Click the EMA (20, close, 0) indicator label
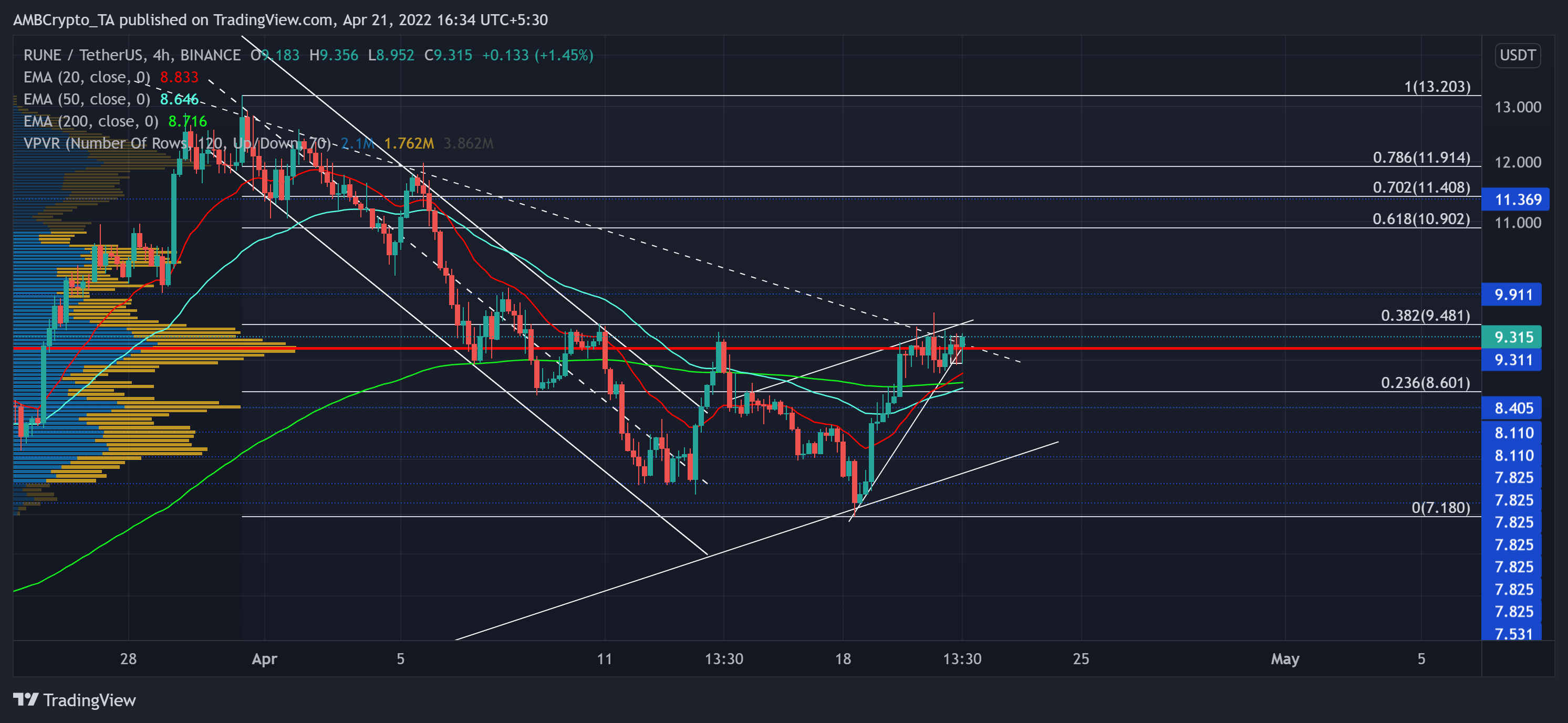 [x=87, y=77]
